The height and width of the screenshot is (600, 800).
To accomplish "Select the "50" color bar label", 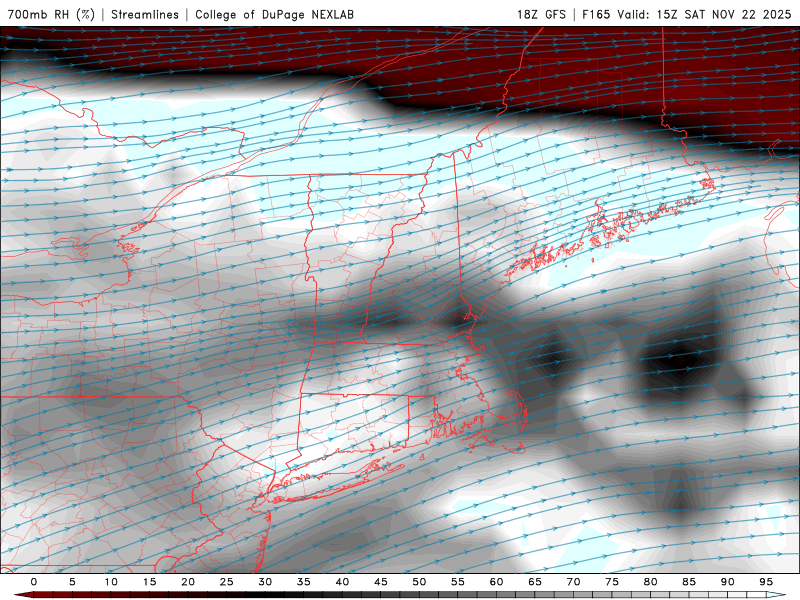I will pos(419,582).
